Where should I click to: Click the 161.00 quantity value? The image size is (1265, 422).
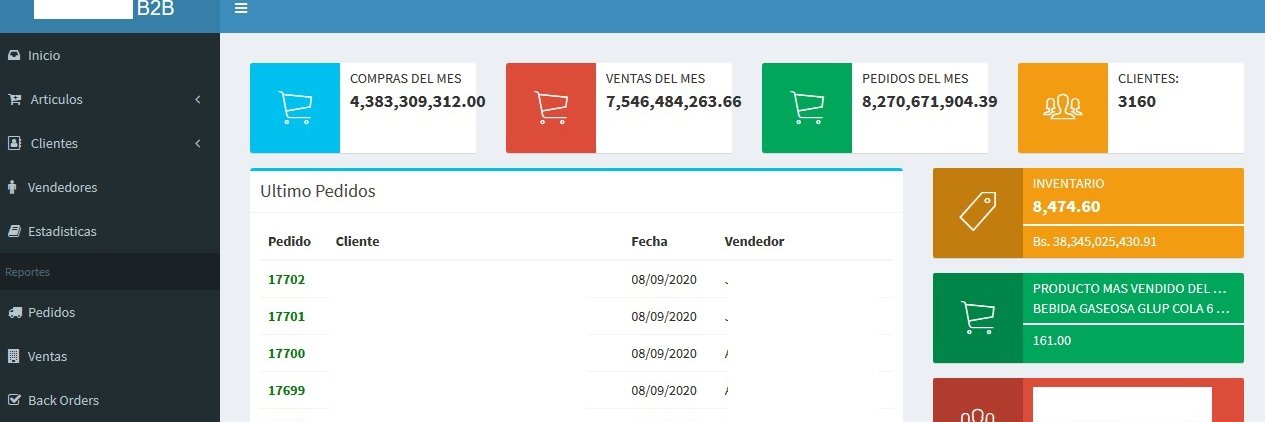[1052, 340]
